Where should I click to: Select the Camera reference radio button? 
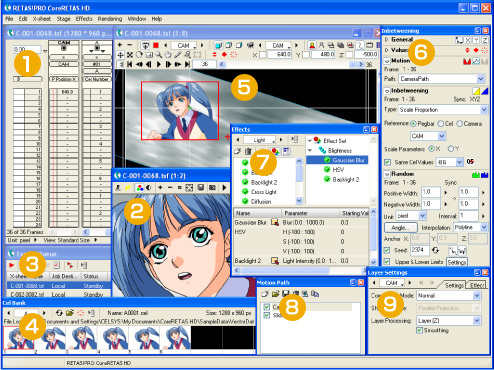pyautogui.click(x=459, y=124)
